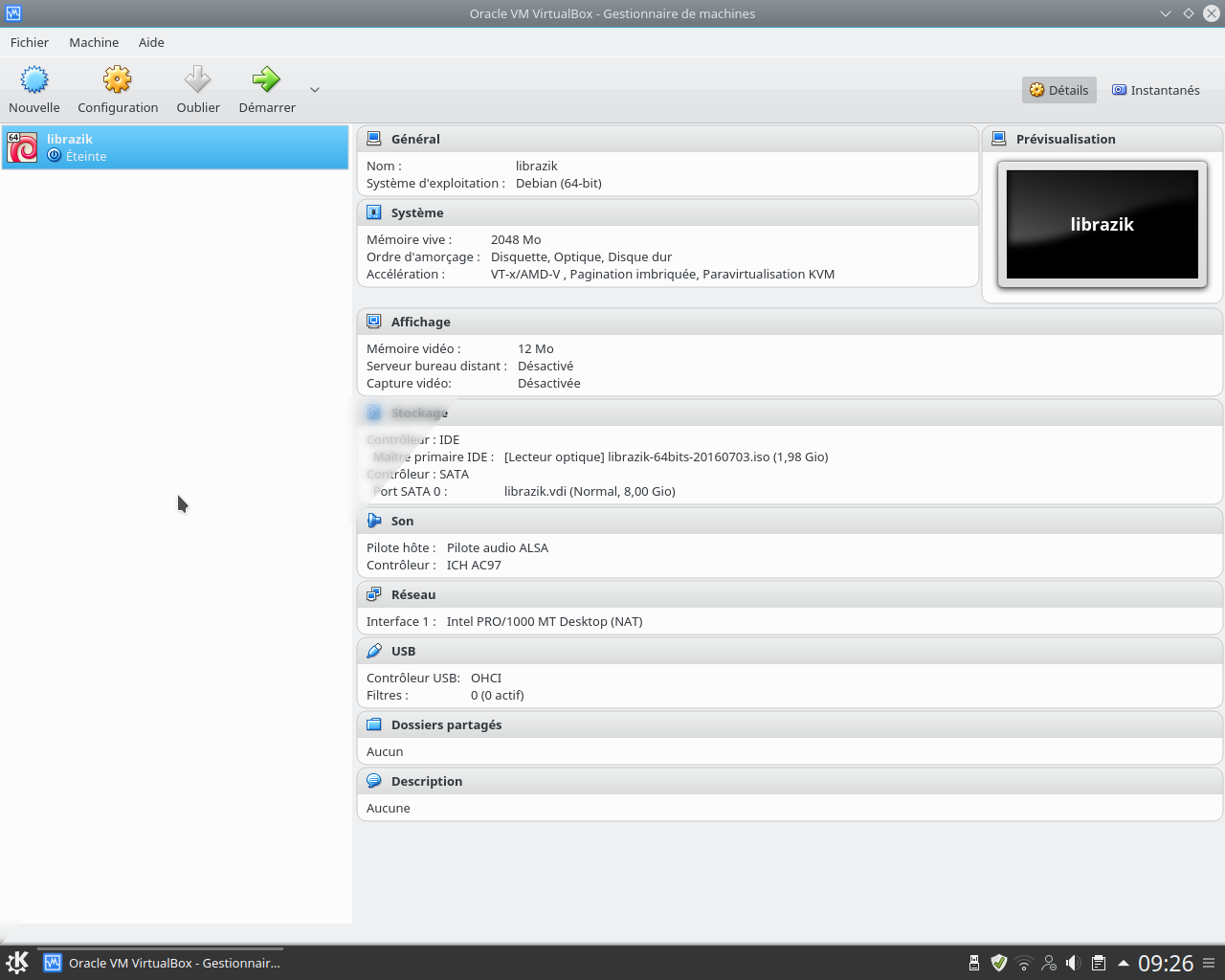Expand the Démarrer dropdown arrow
1225x980 pixels.
click(x=315, y=90)
